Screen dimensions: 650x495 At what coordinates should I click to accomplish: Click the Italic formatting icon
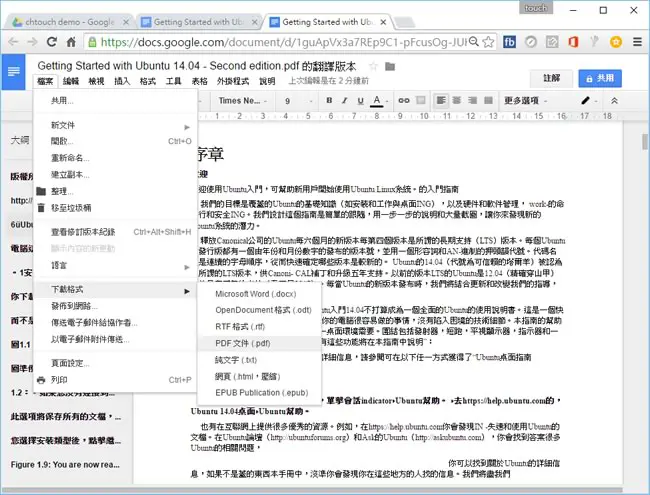point(344,100)
